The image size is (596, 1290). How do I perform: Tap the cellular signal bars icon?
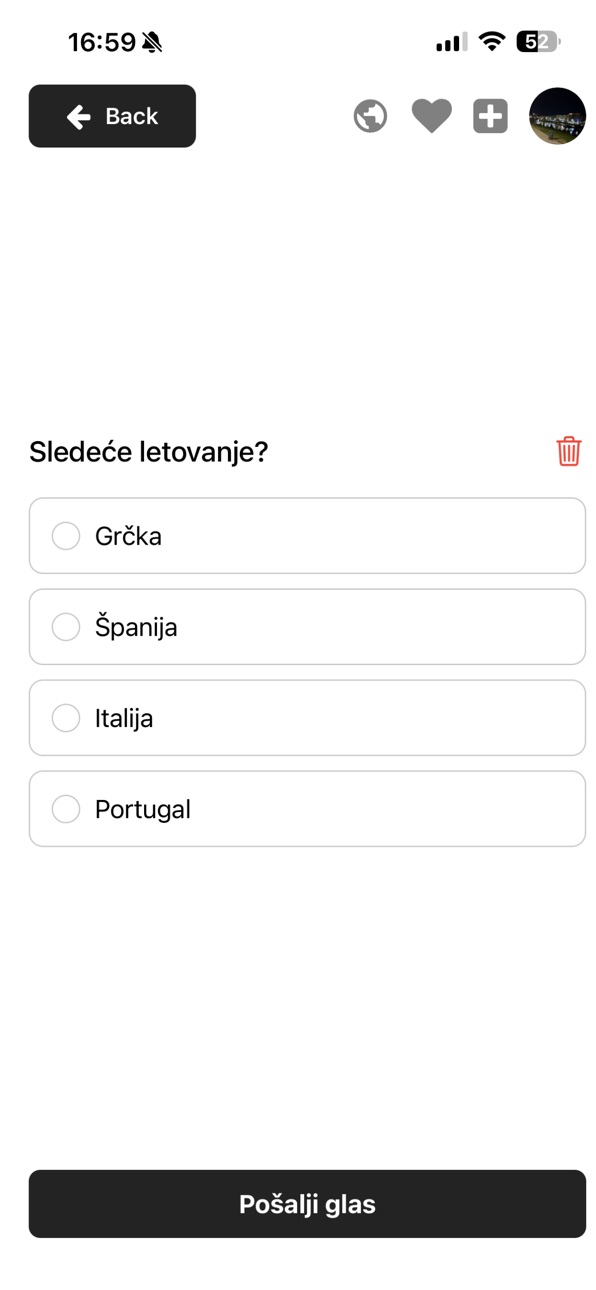(x=451, y=42)
